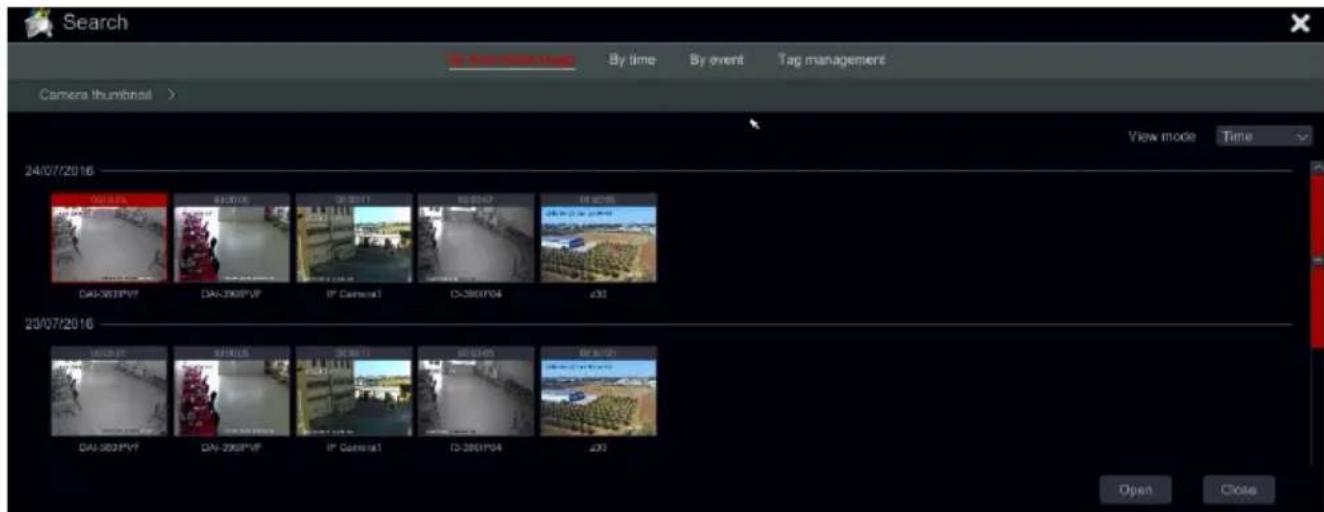The image size is (1324, 512).
Task: Click the scrollbar up arrow
Action: tap(1316, 166)
